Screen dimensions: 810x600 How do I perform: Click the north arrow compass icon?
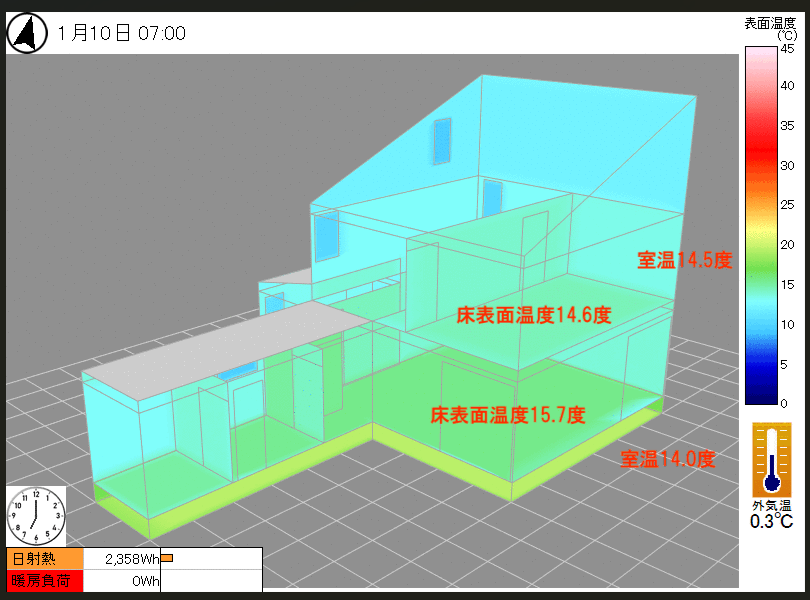(28, 33)
